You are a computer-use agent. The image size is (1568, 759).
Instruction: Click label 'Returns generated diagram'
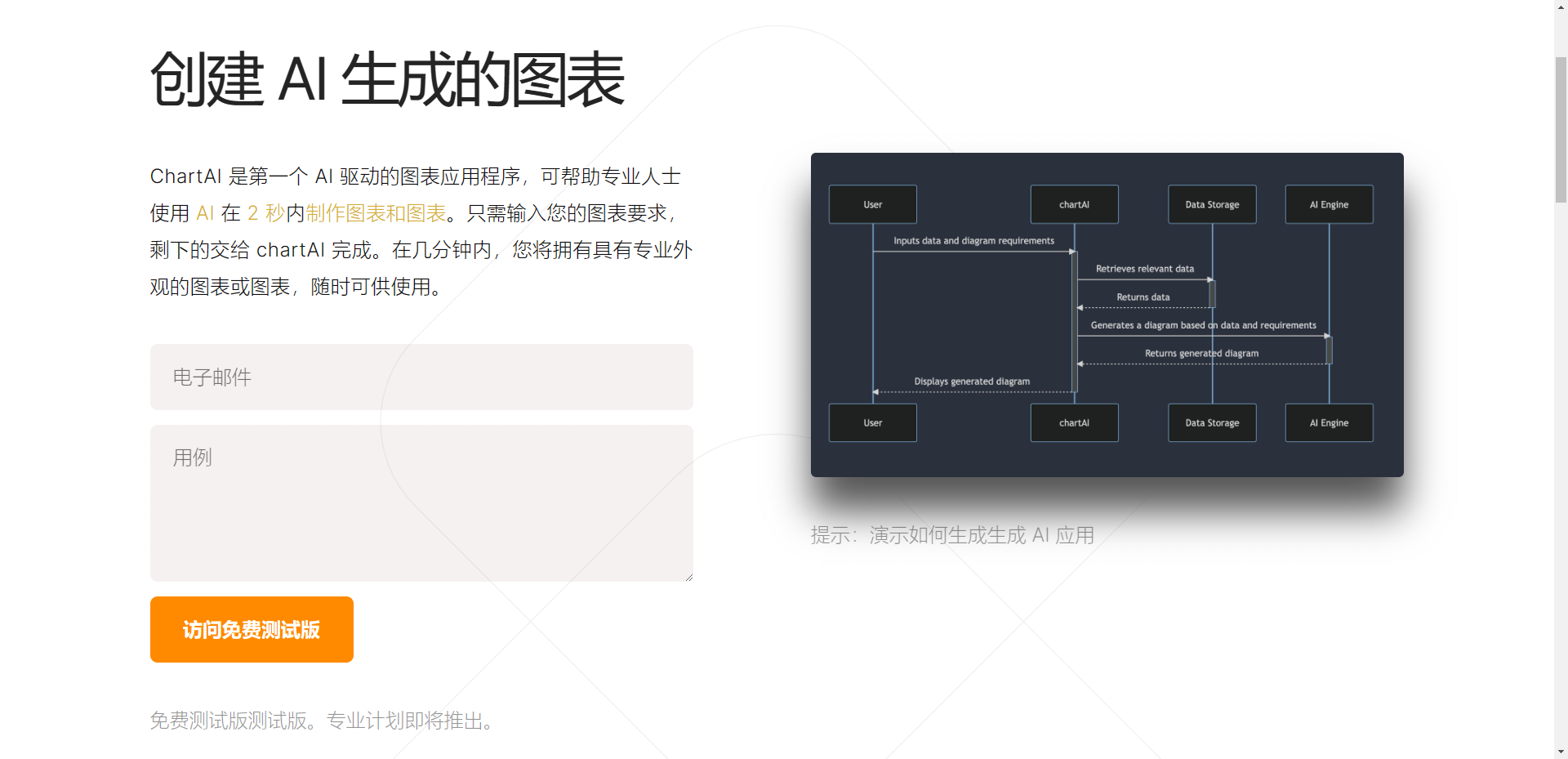point(1201,354)
